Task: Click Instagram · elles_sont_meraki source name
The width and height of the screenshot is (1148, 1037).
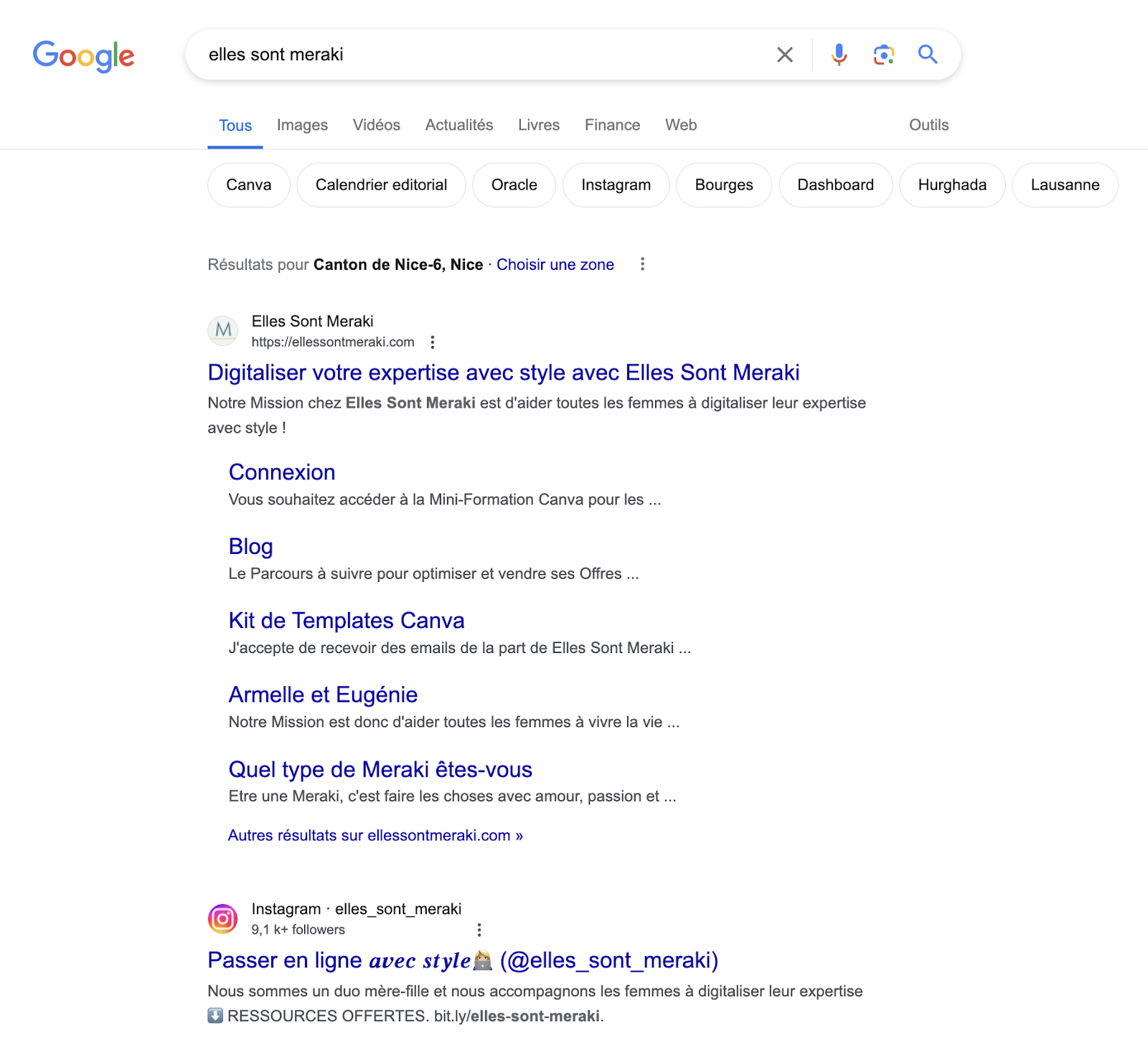Action: click(x=357, y=909)
